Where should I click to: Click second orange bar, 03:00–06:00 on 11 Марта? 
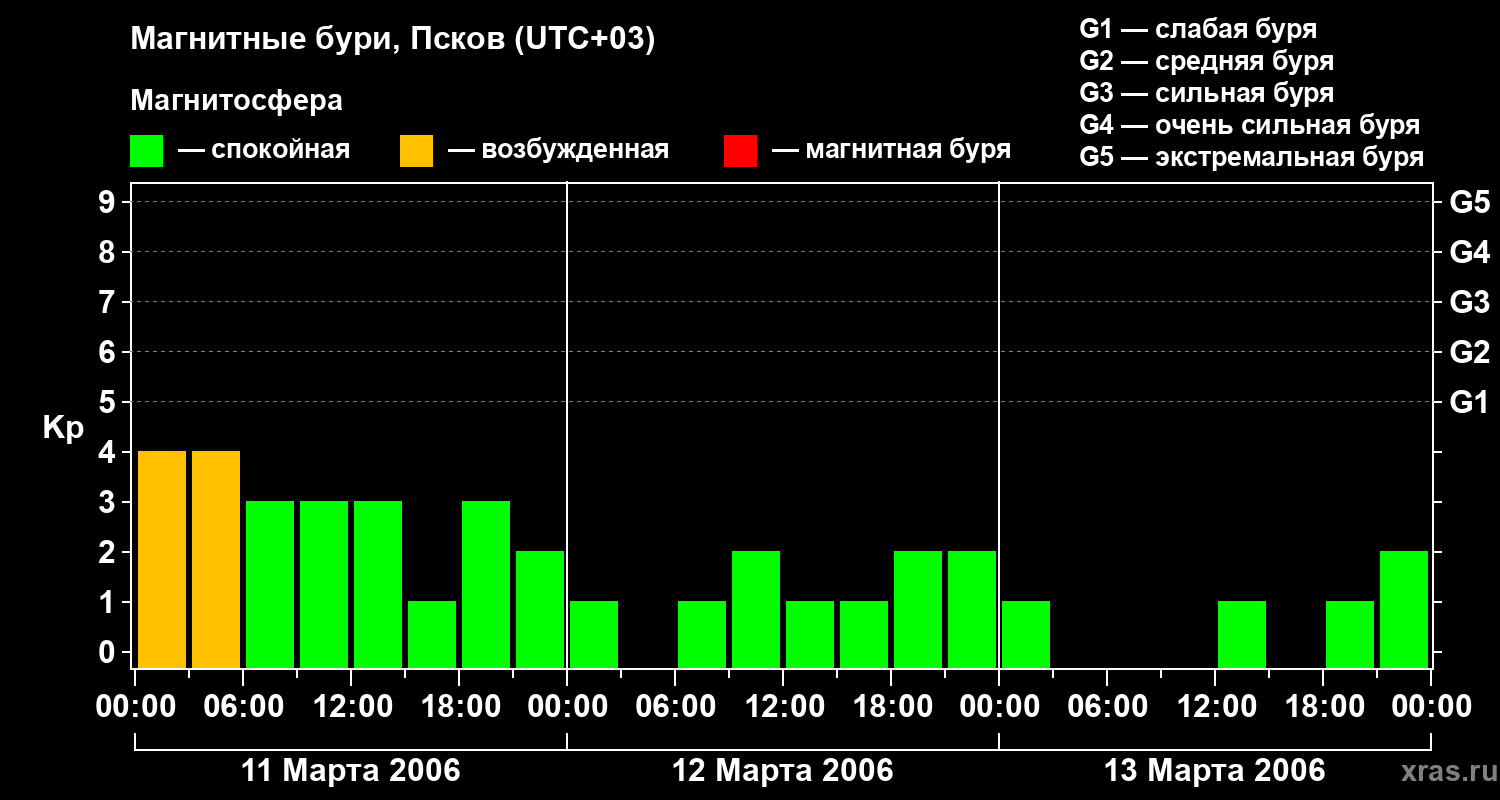(x=216, y=559)
